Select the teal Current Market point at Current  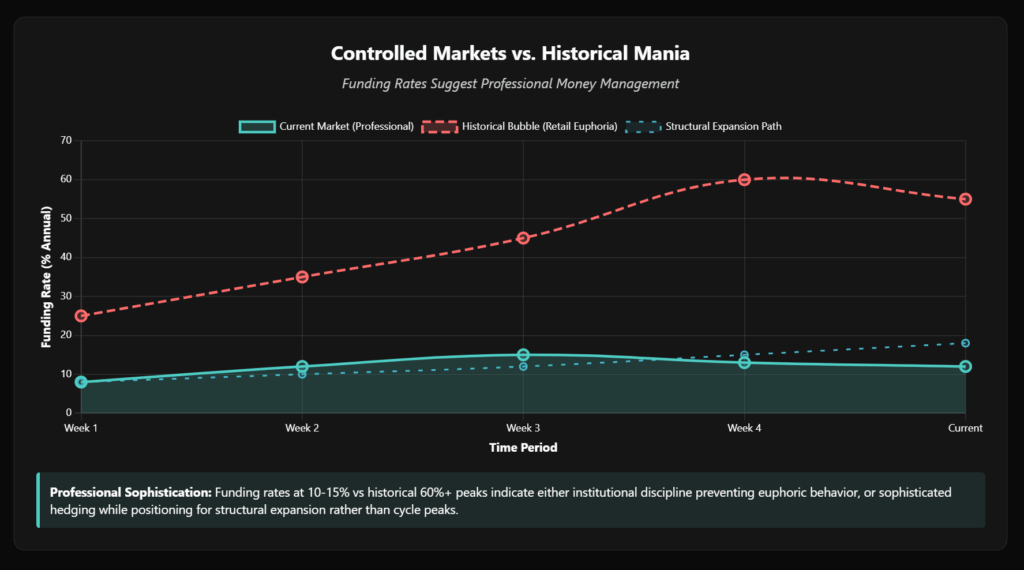tap(965, 367)
